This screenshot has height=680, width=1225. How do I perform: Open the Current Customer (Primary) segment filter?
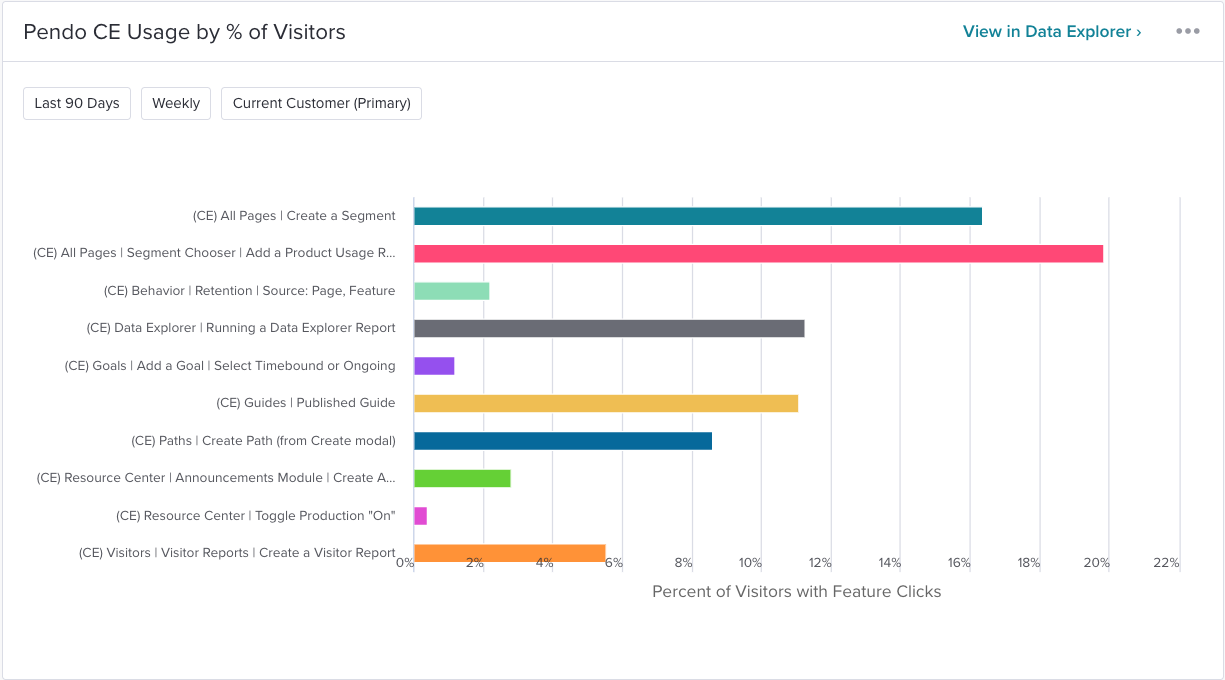(x=321, y=103)
